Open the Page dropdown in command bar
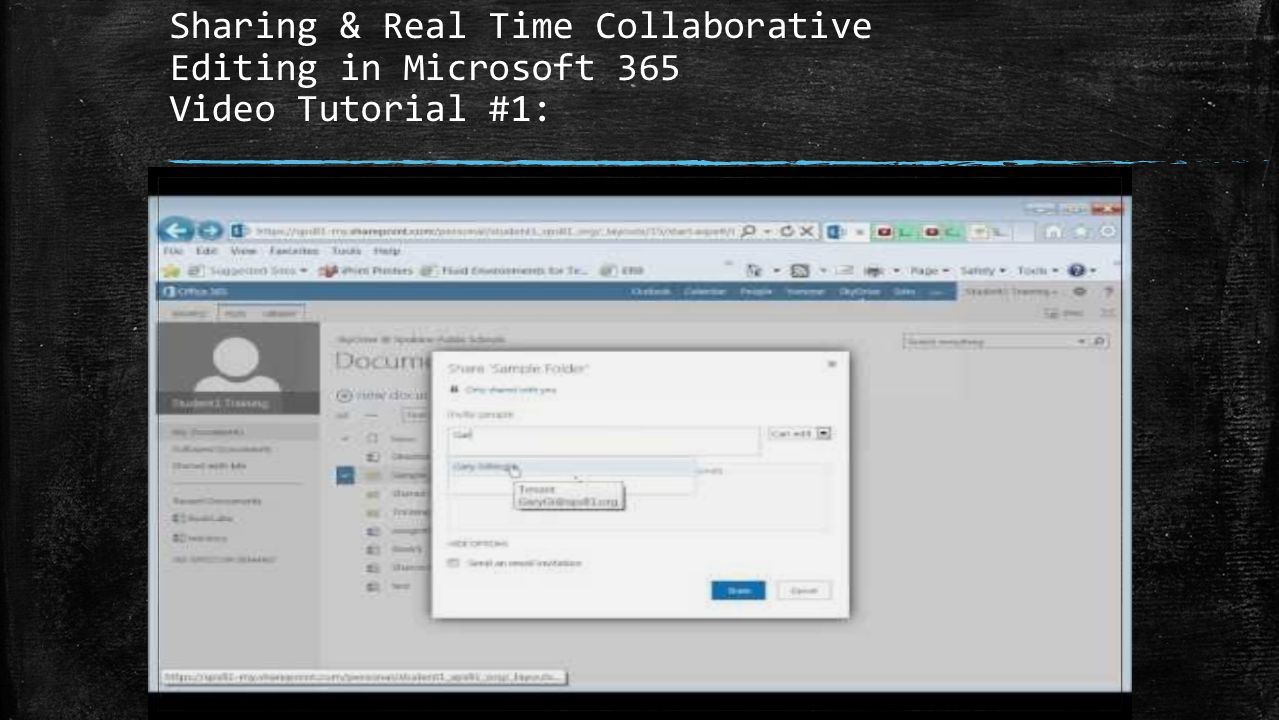1279x720 pixels. tap(929, 271)
